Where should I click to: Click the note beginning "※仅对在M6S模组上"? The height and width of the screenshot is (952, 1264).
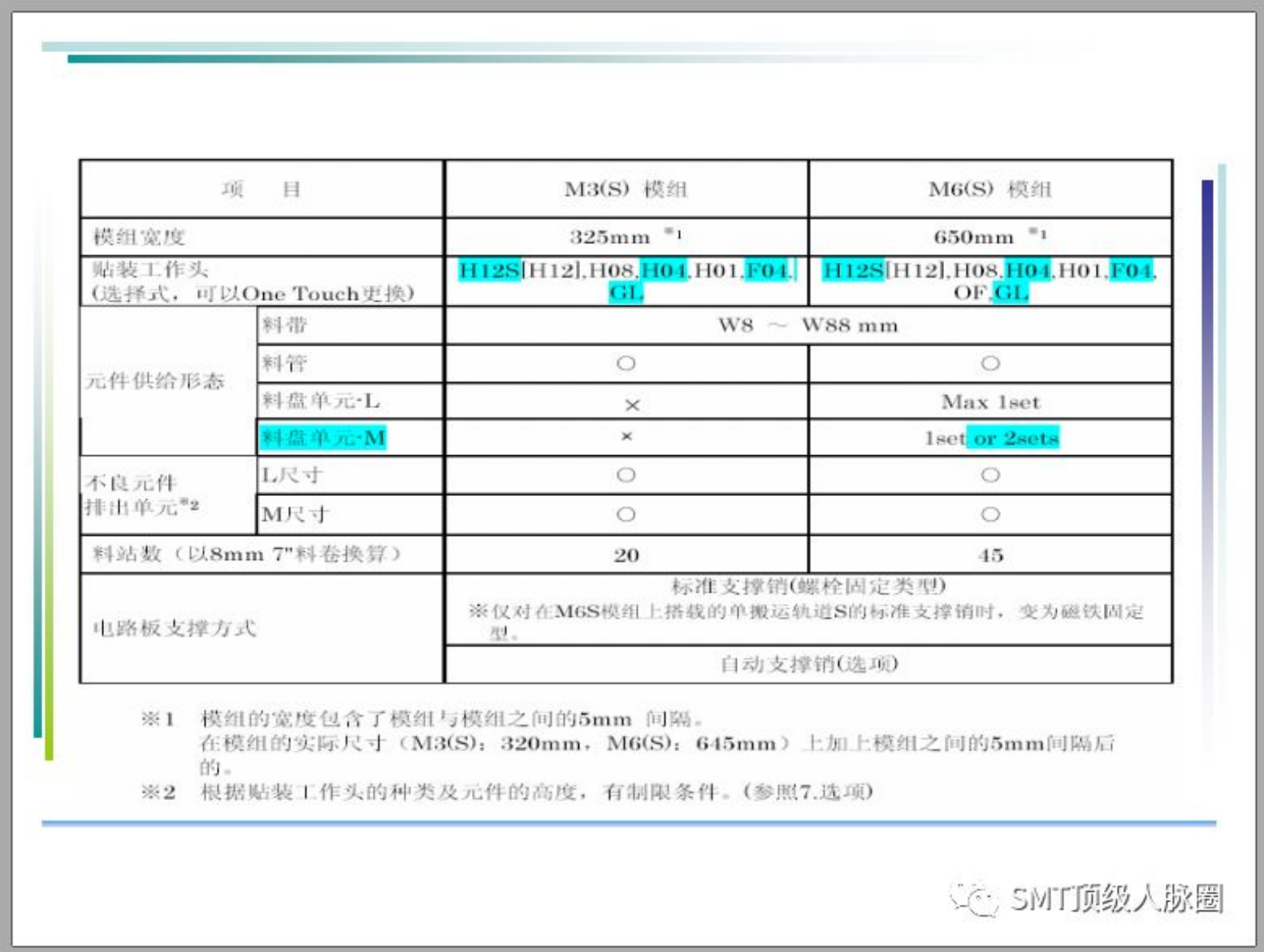pyautogui.click(x=806, y=622)
